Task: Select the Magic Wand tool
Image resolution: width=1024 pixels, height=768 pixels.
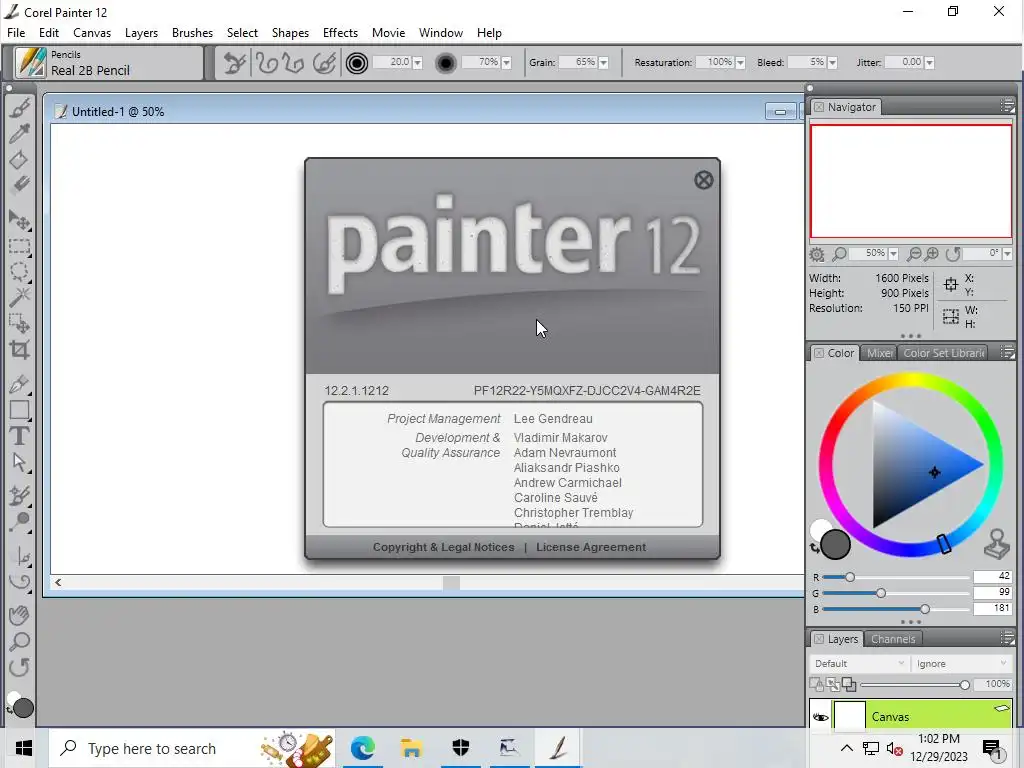Action: (x=20, y=297)
